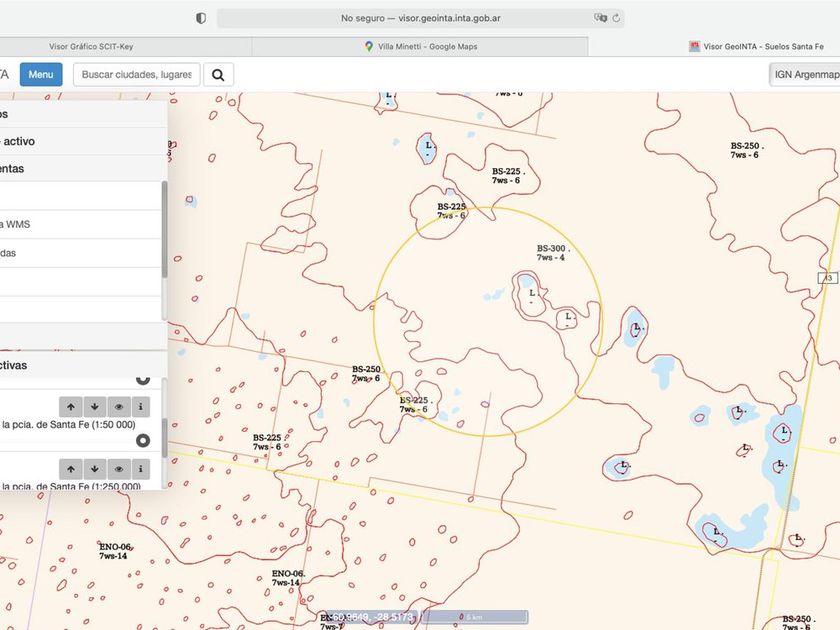Toggle visibility of the 1:250 000 layer
The height and width of the screenshot is (630, 840).
point(118,468)
